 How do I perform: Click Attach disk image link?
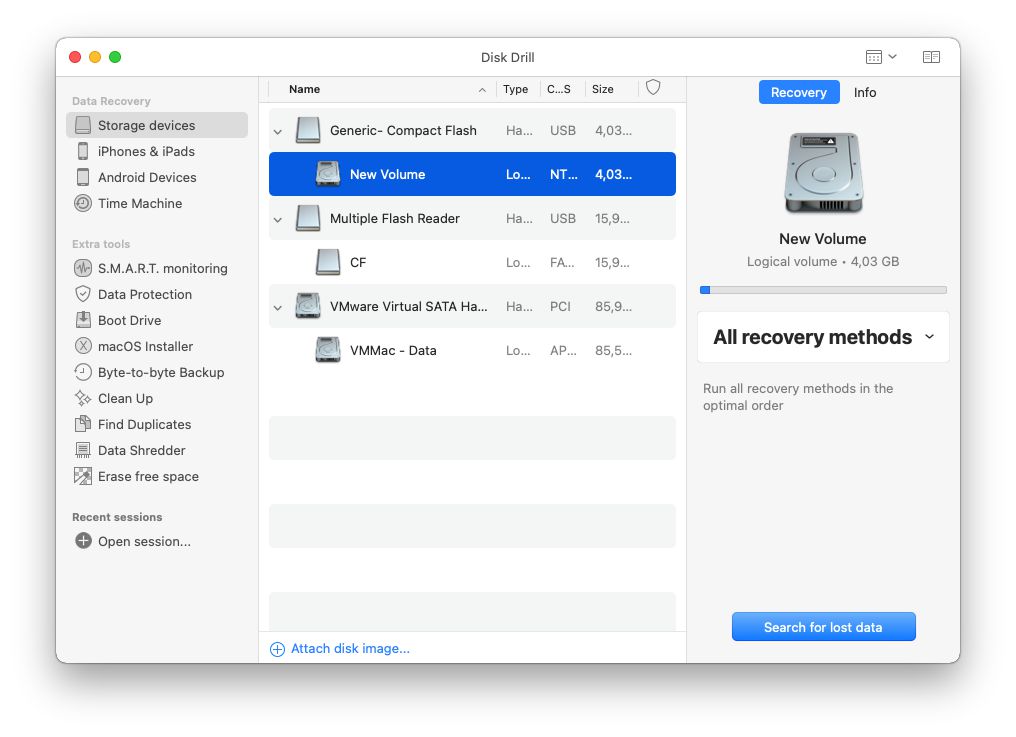coord(350,648)
